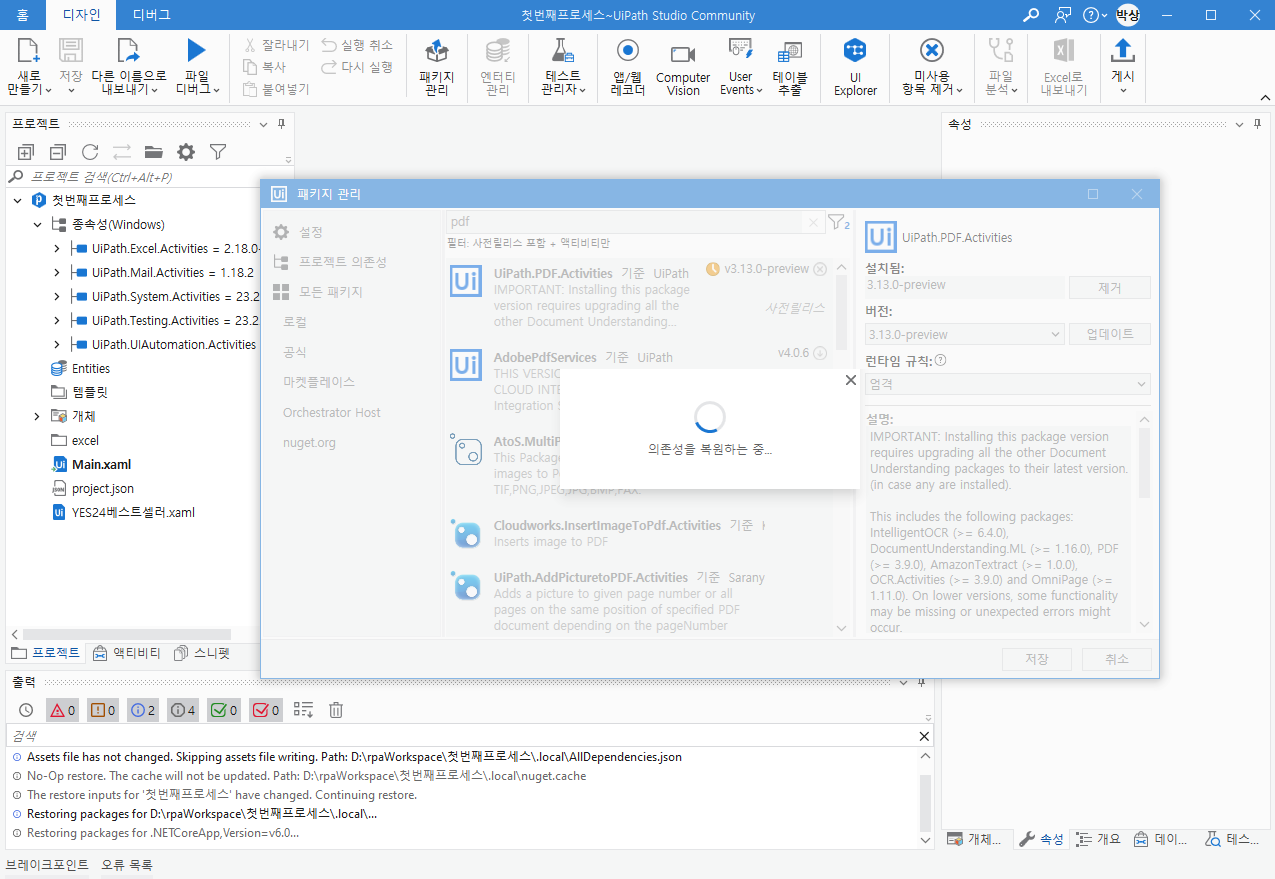The width and height of the screenshot is (1275, 879).
Task: Collapse the 종속성(Windows) node
Action: (x=37, y=224)
